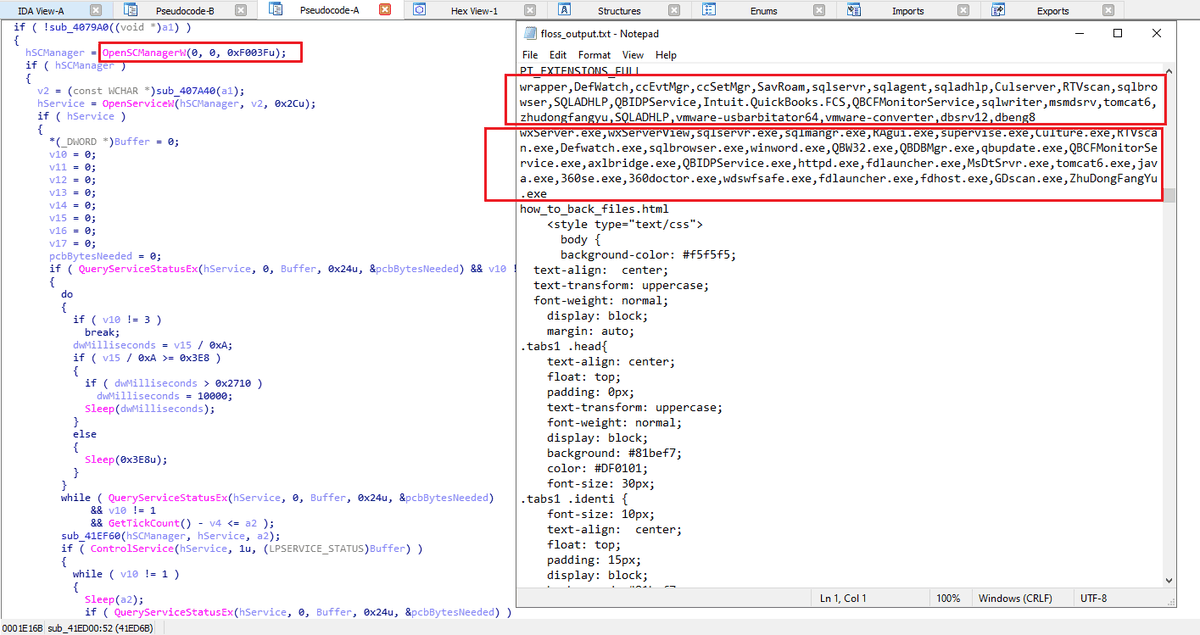Close the Pseudocode-B tab

(241, 10)
